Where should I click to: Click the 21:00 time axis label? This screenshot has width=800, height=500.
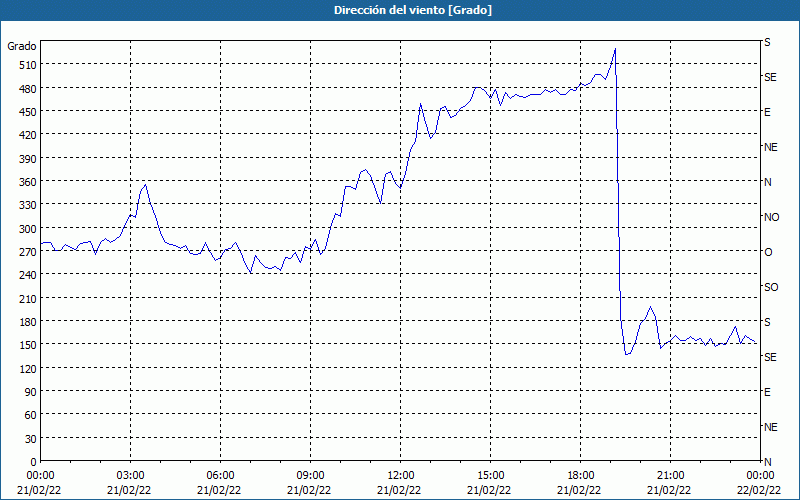coord(670,476)
